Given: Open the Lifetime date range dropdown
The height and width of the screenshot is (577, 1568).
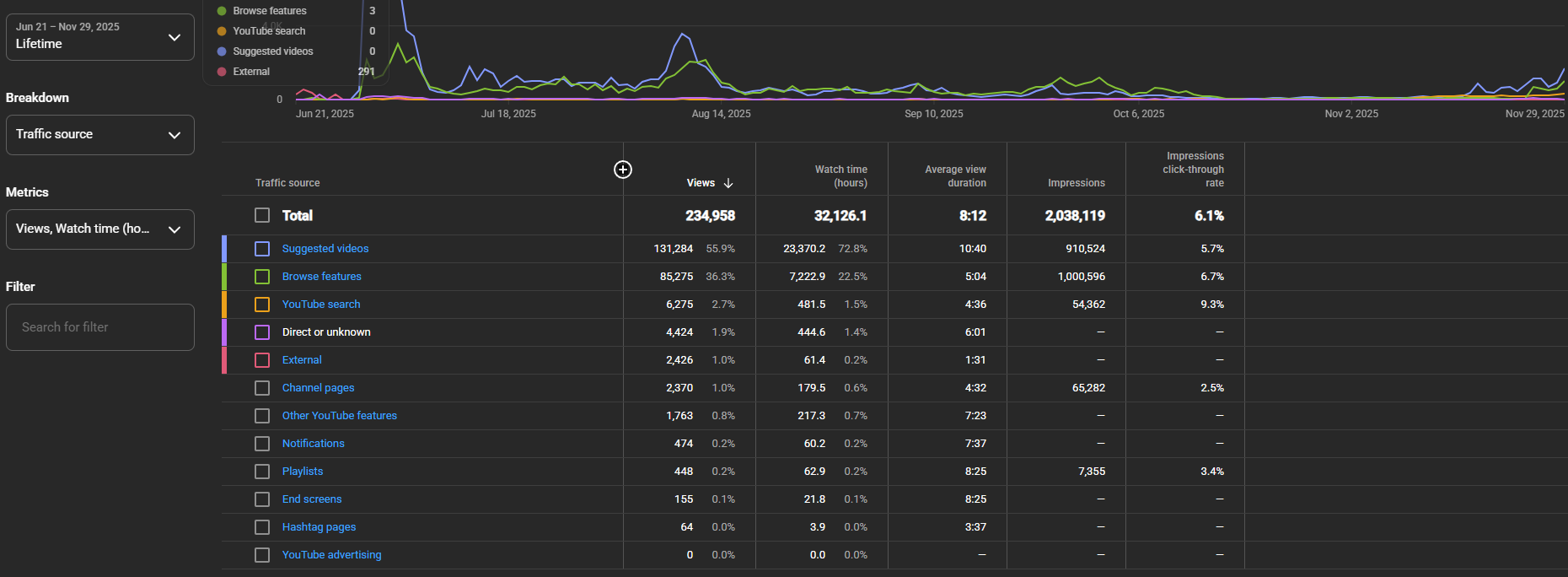Looking at the screenshot, I should pos(99,36).
